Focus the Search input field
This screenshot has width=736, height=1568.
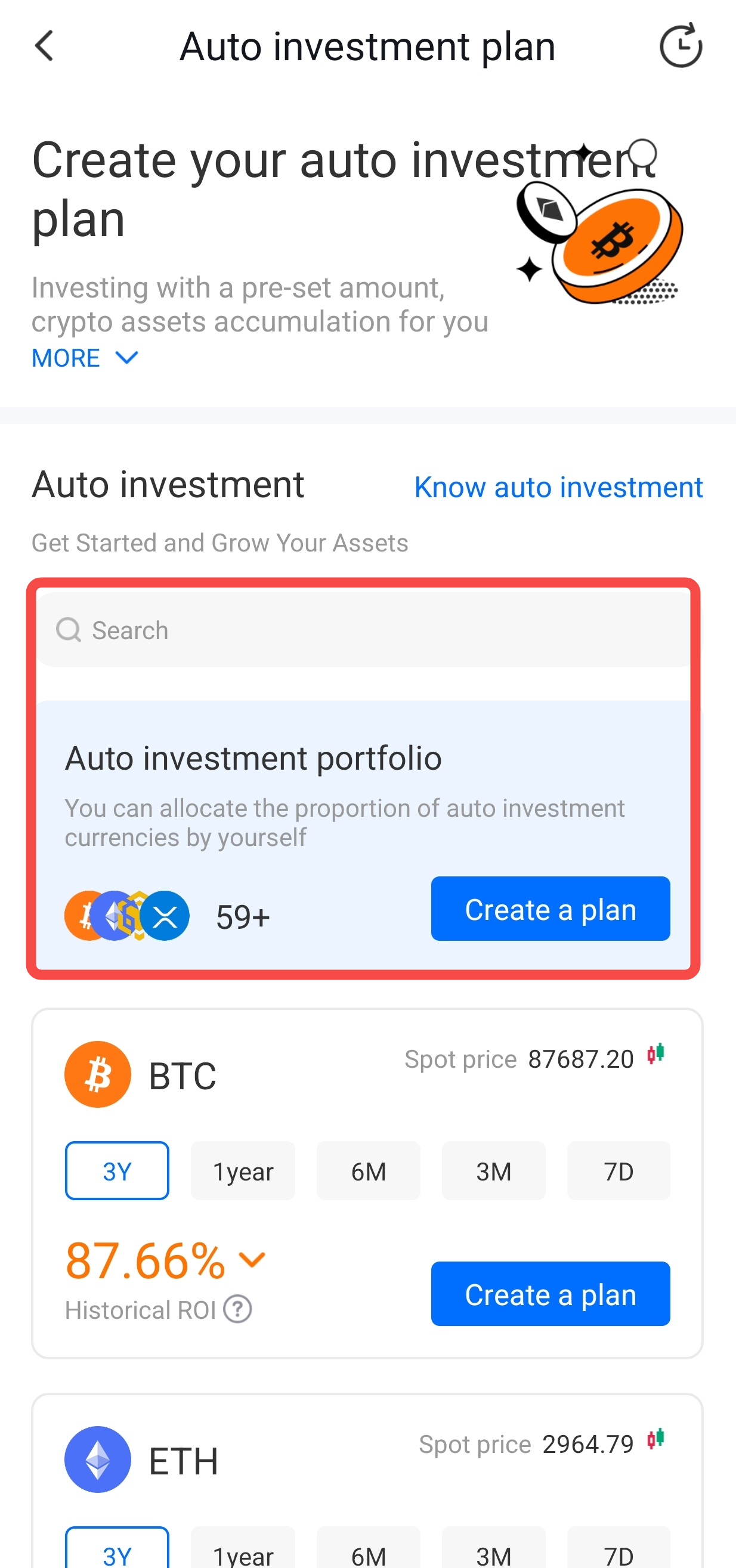point(378,630)
